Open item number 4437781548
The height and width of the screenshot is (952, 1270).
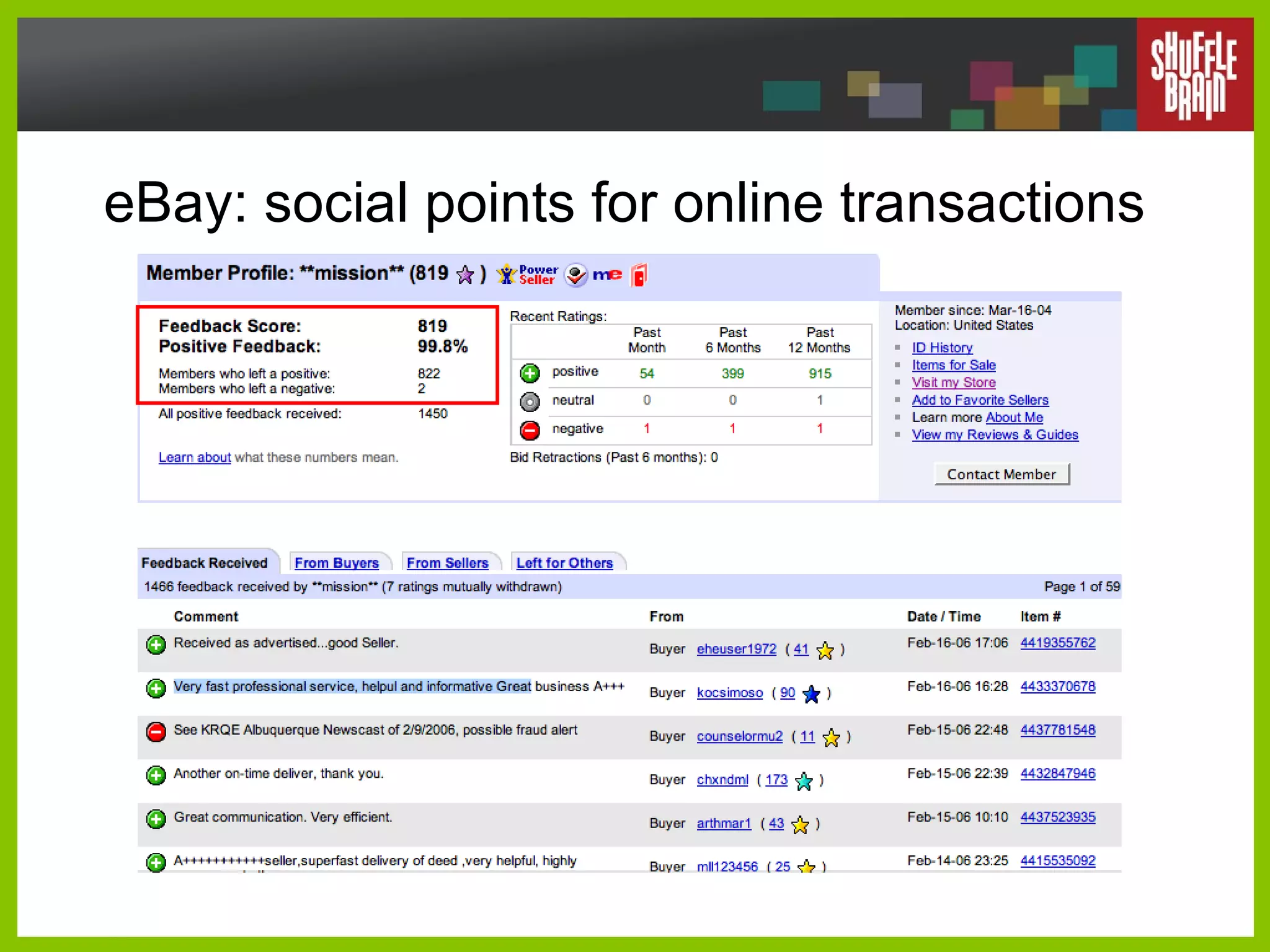coord(1058,730)
